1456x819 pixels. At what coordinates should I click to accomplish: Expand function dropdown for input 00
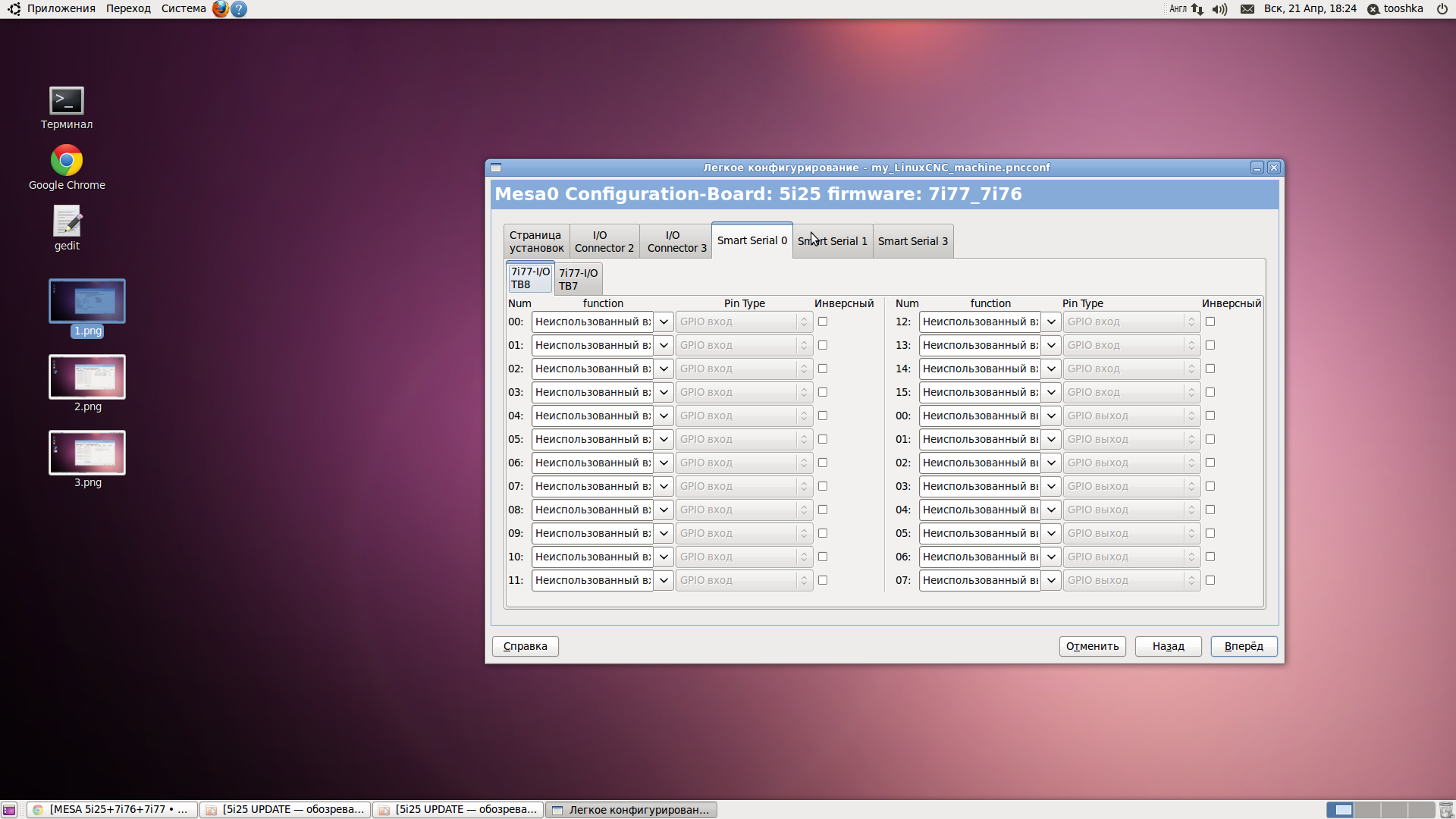[664, 322]
